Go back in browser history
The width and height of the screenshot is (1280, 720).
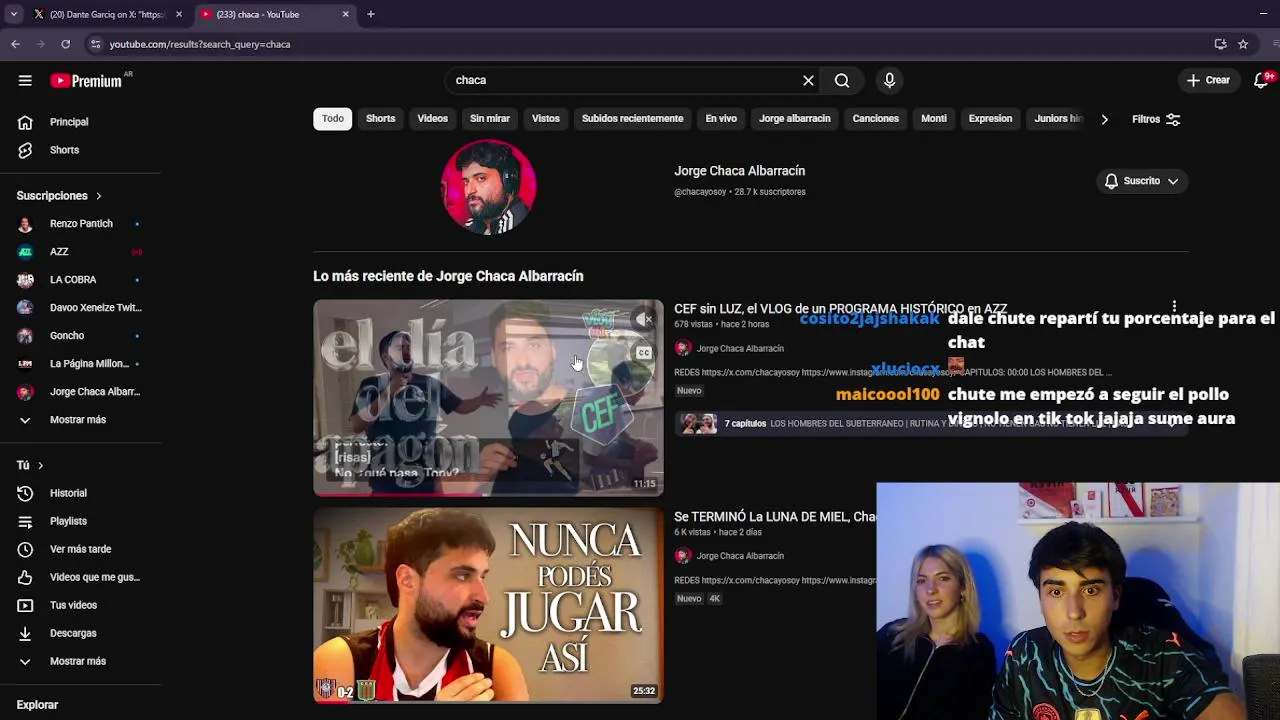pos(15,44)
